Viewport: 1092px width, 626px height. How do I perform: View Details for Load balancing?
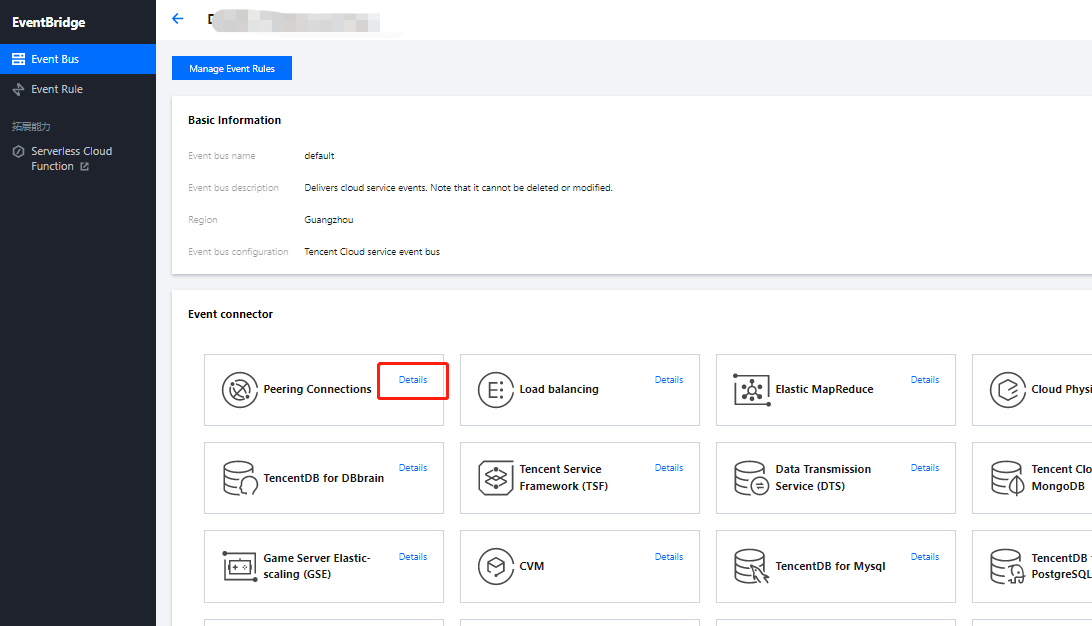pyautogui.click(x=669, y=380)
